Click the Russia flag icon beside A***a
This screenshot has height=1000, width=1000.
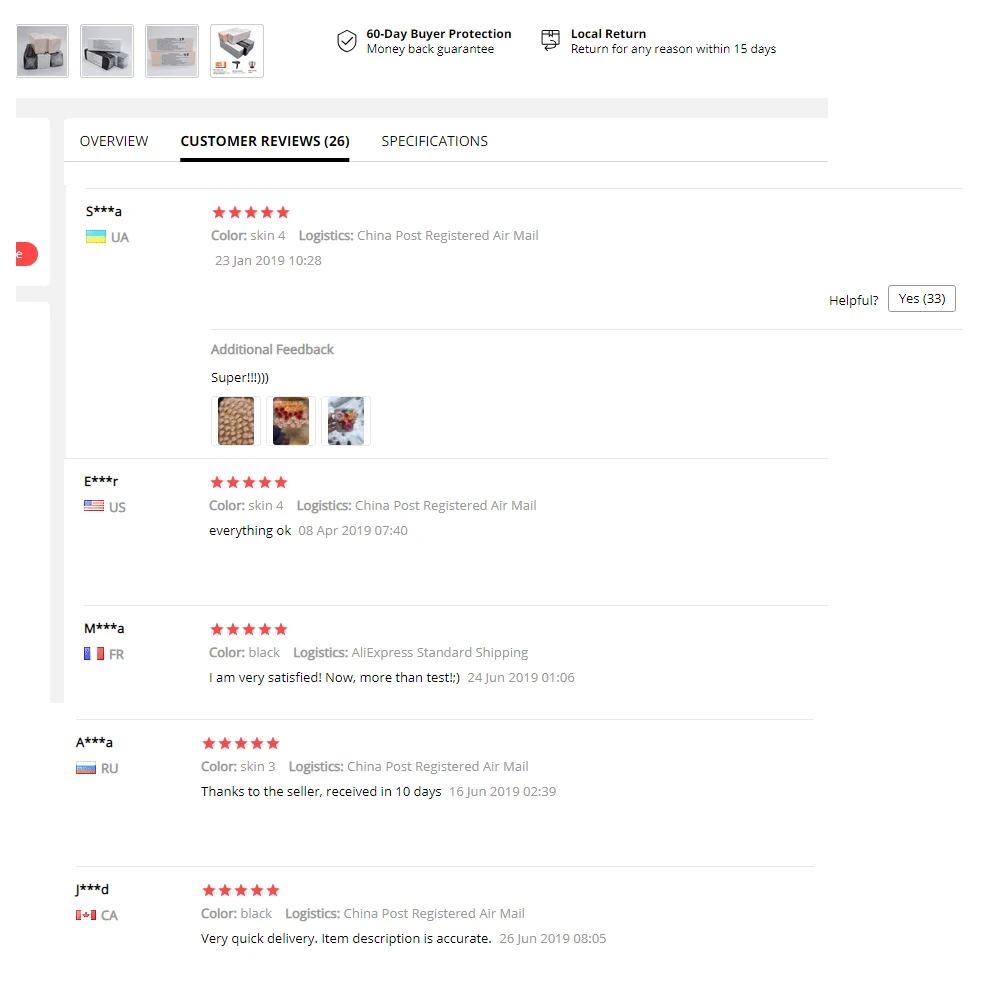coord(86,768)
